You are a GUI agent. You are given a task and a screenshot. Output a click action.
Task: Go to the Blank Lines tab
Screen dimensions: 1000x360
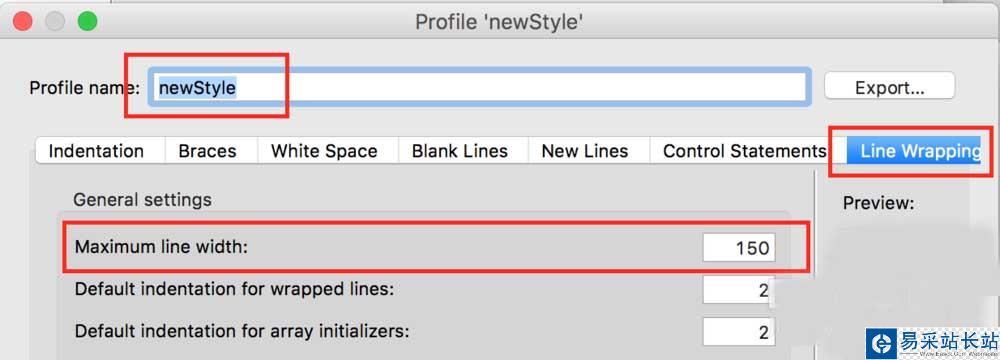click(460, 151)
